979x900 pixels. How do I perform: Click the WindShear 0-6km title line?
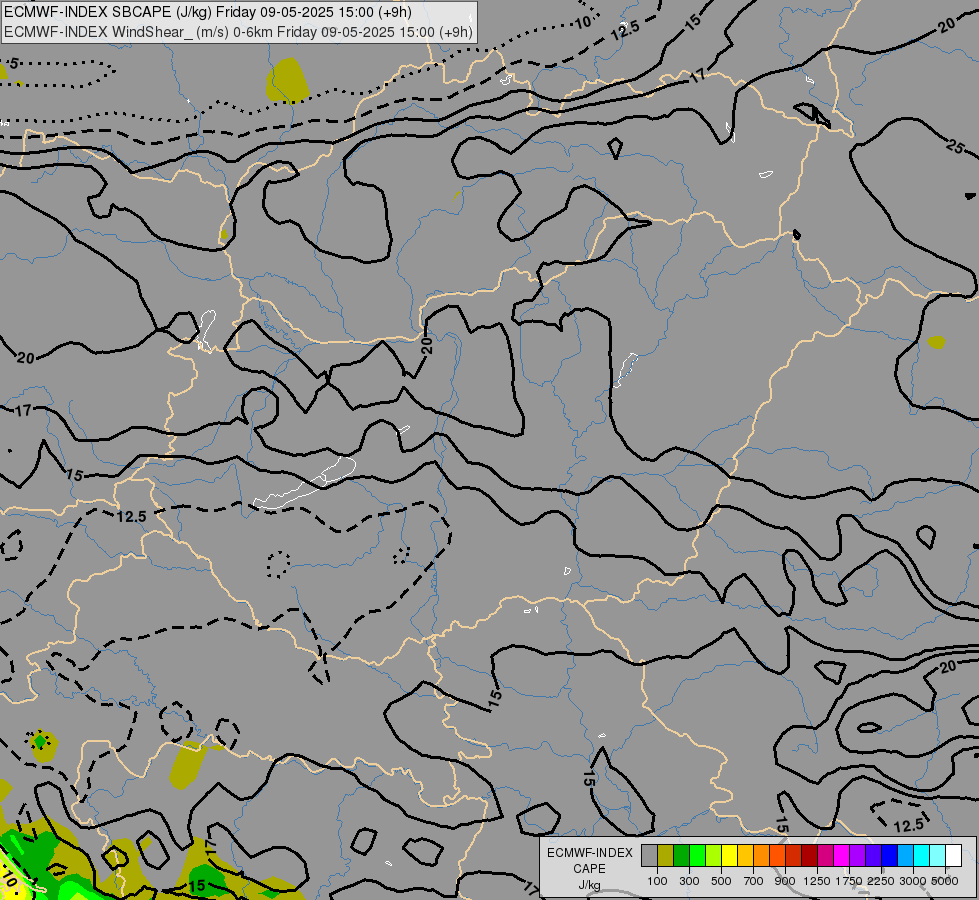tap(239, 32)
